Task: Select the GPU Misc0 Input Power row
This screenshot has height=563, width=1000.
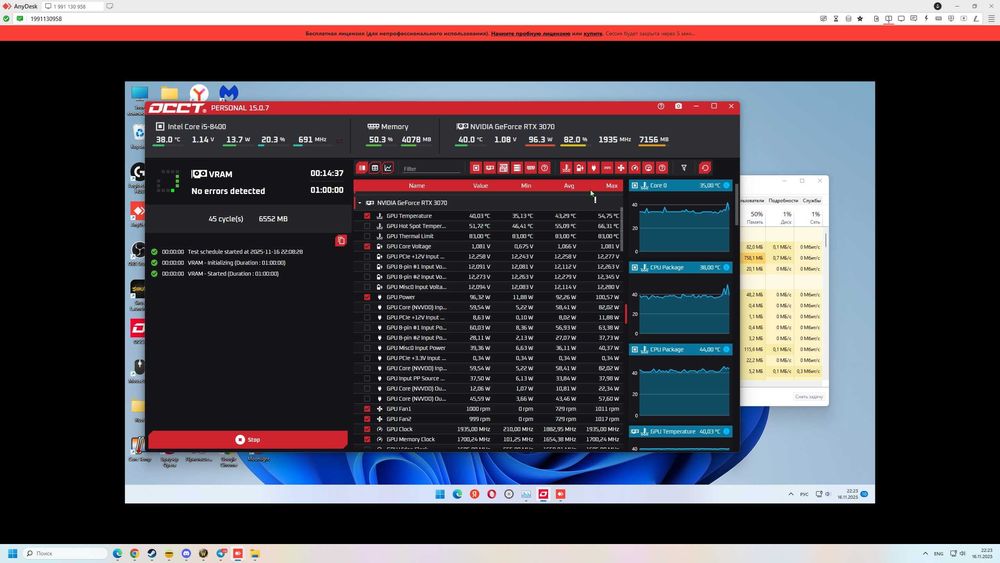Action: 489,347
